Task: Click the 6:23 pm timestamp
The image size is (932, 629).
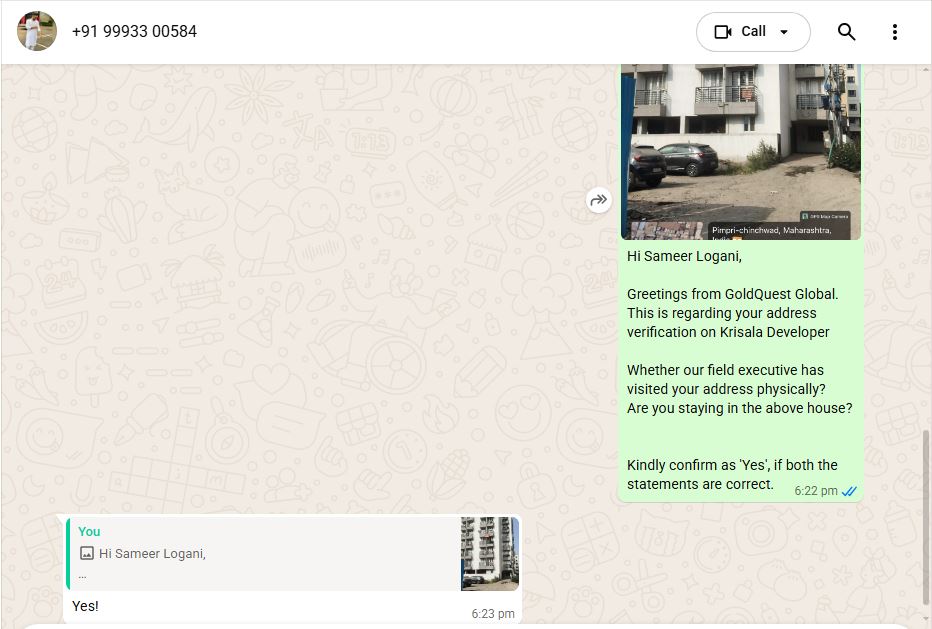Action: click(x=493, y=614)
